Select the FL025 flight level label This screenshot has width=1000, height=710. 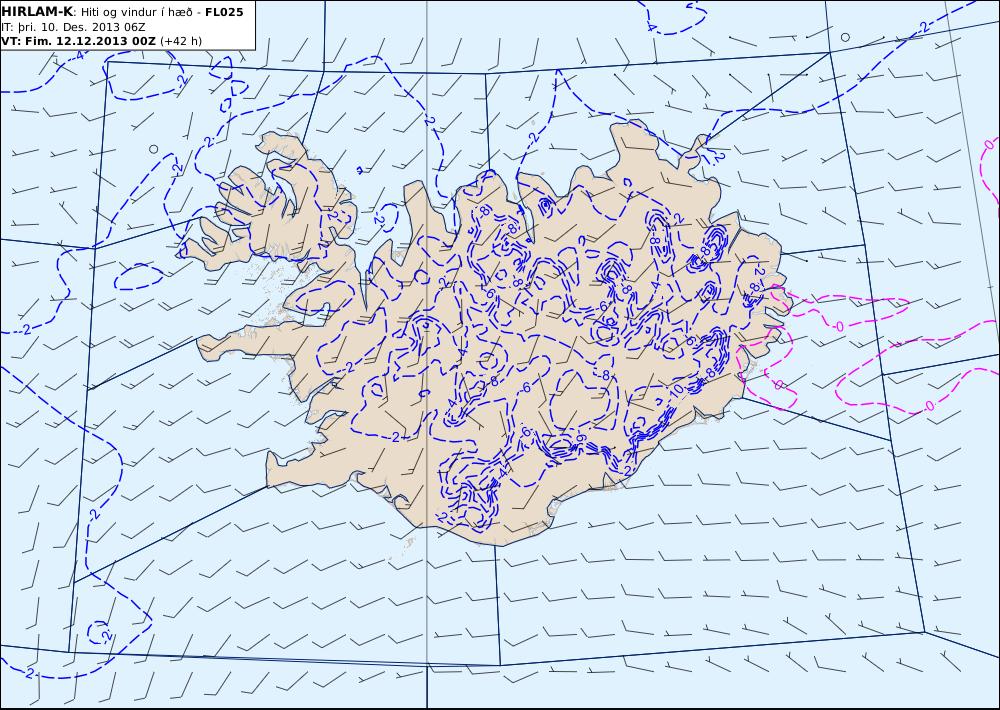tap(224, 12)
